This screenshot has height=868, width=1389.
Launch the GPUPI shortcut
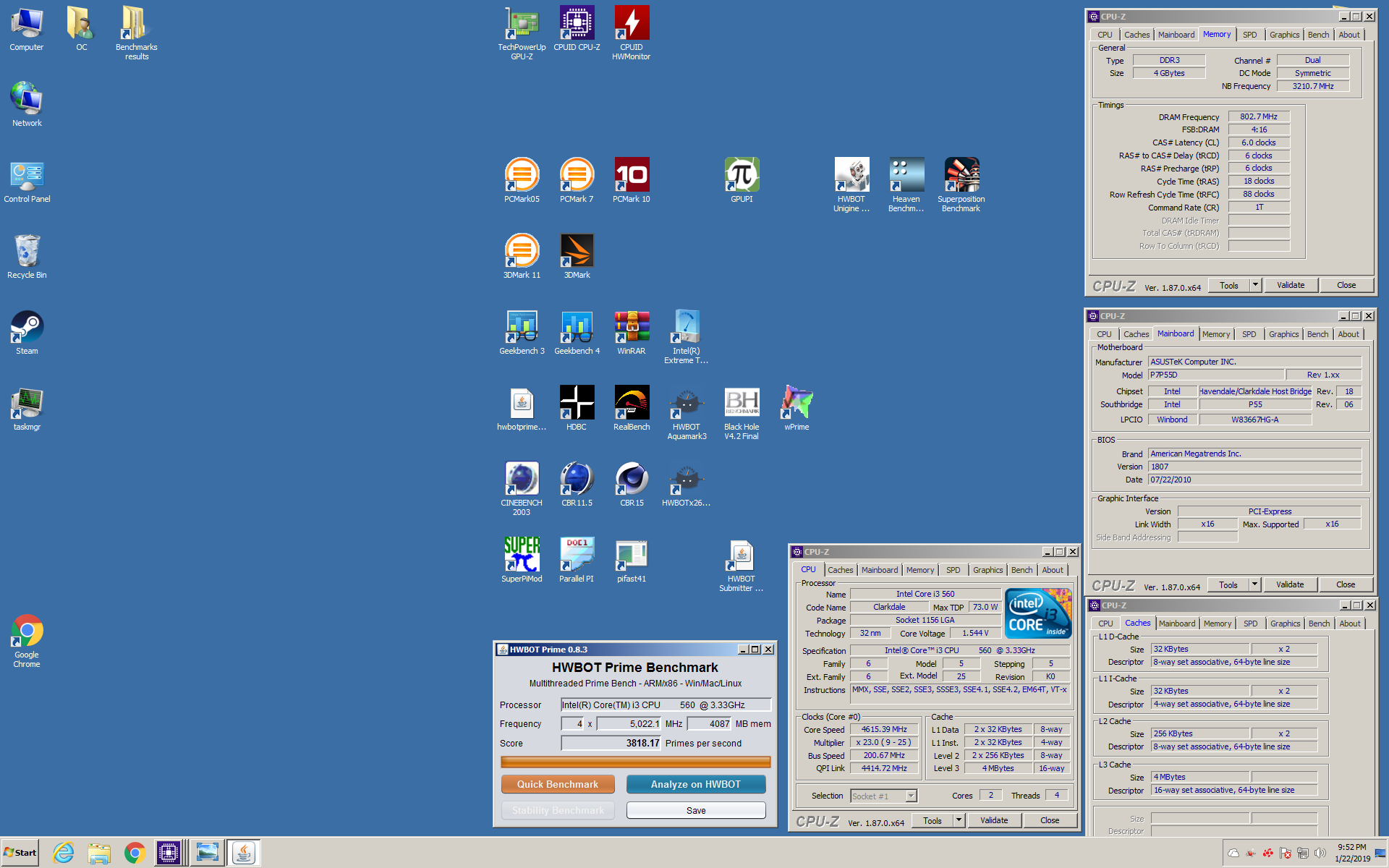[742, 181]
